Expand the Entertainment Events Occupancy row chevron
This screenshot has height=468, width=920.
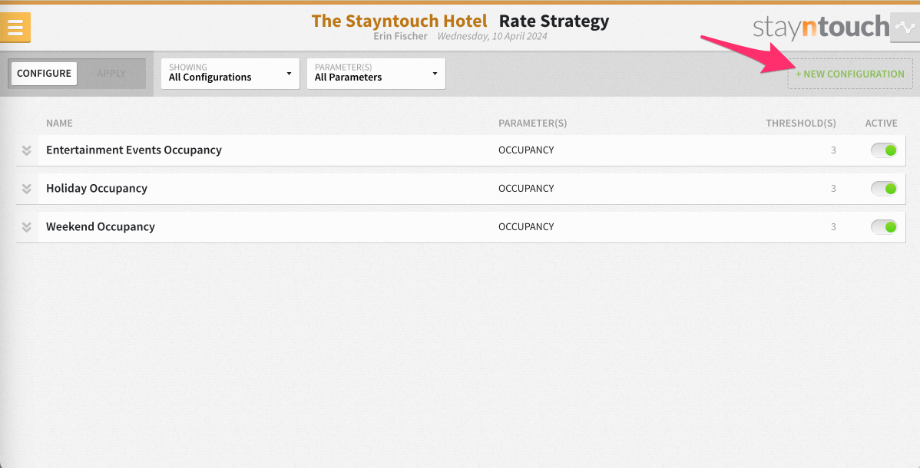26,150
